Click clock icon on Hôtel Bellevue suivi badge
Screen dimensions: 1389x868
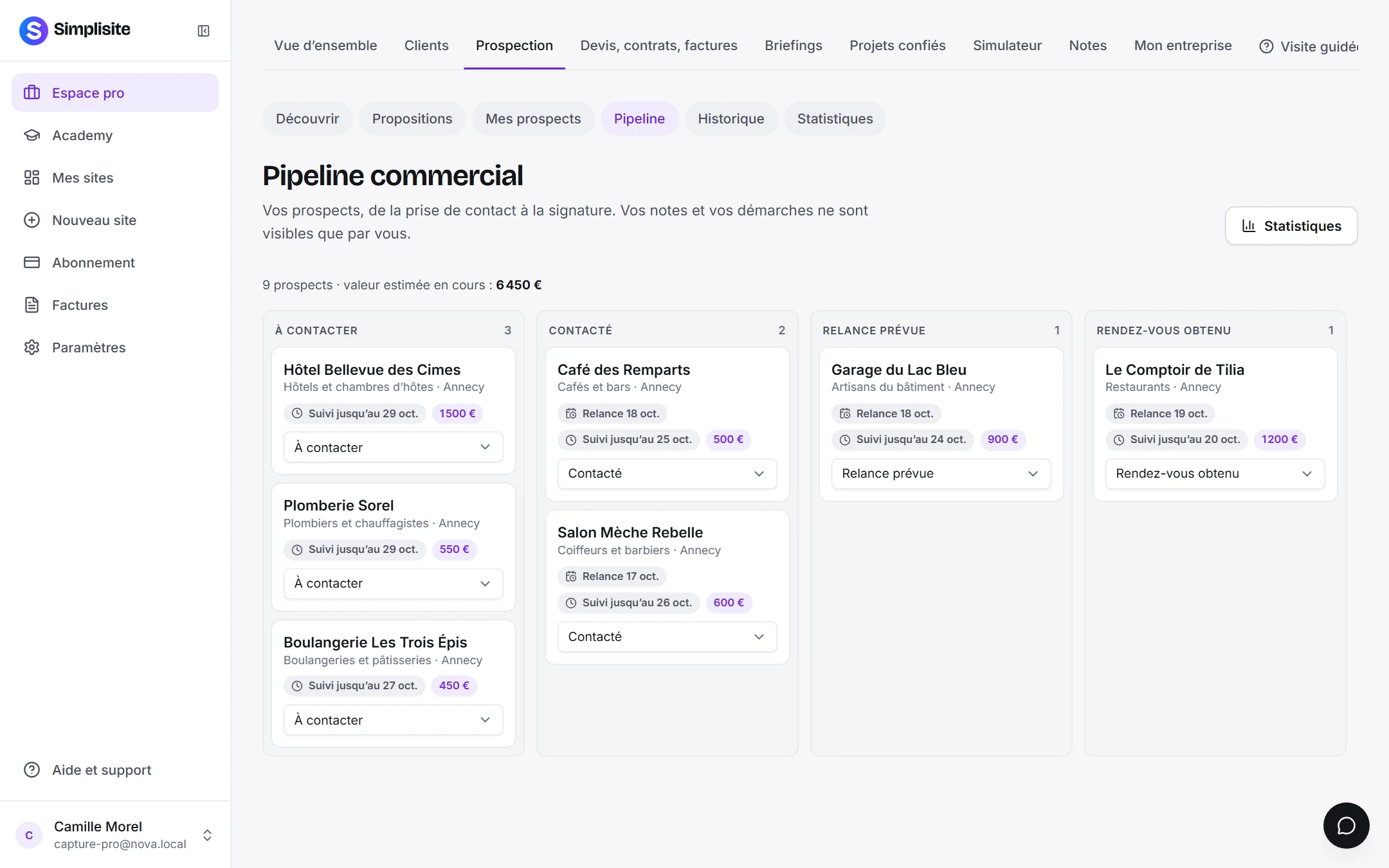[297, 413]
